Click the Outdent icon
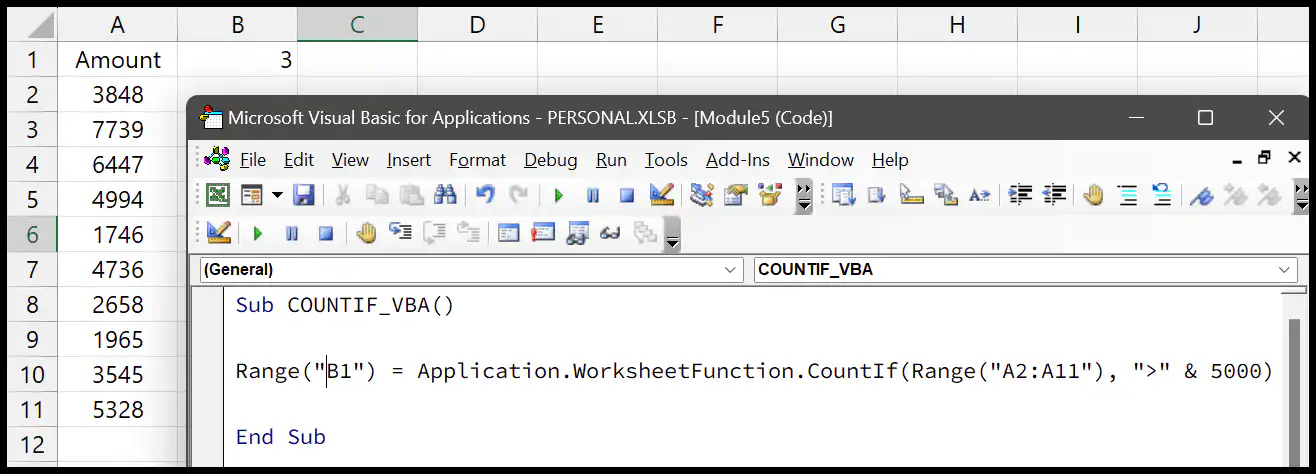Screen dimensions: 1316x474 pos(1054,196)
